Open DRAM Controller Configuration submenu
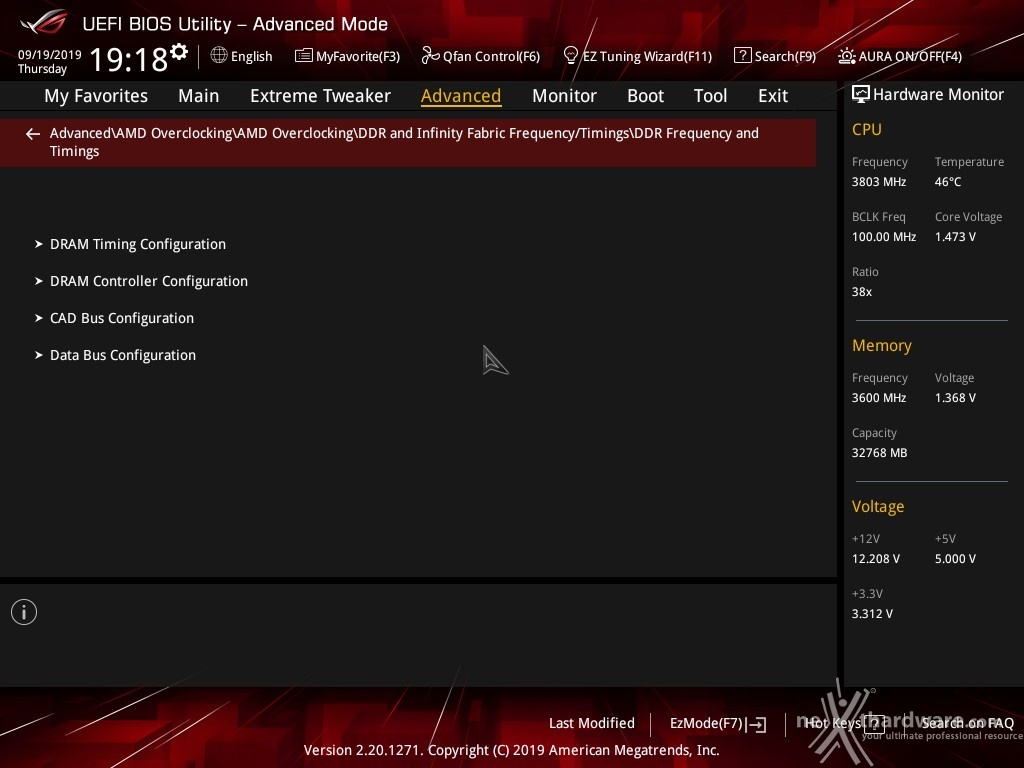 (149, 281)
